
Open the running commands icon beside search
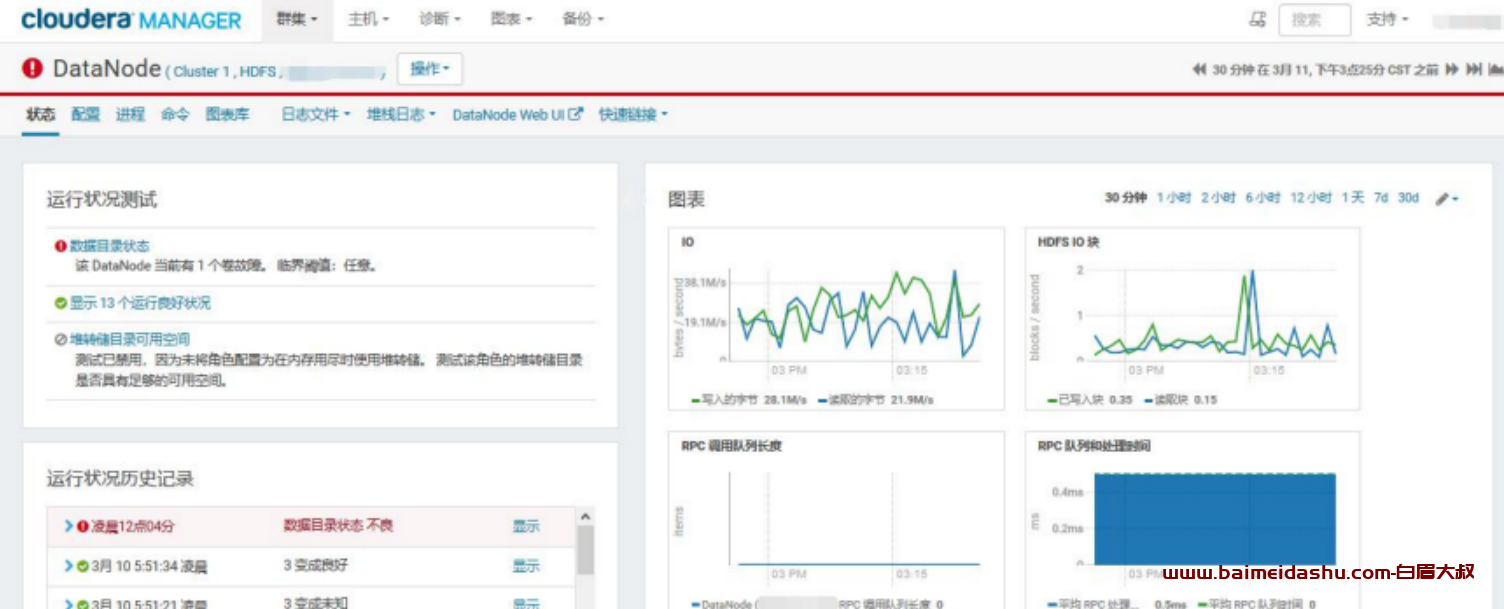click(1257, 19)
